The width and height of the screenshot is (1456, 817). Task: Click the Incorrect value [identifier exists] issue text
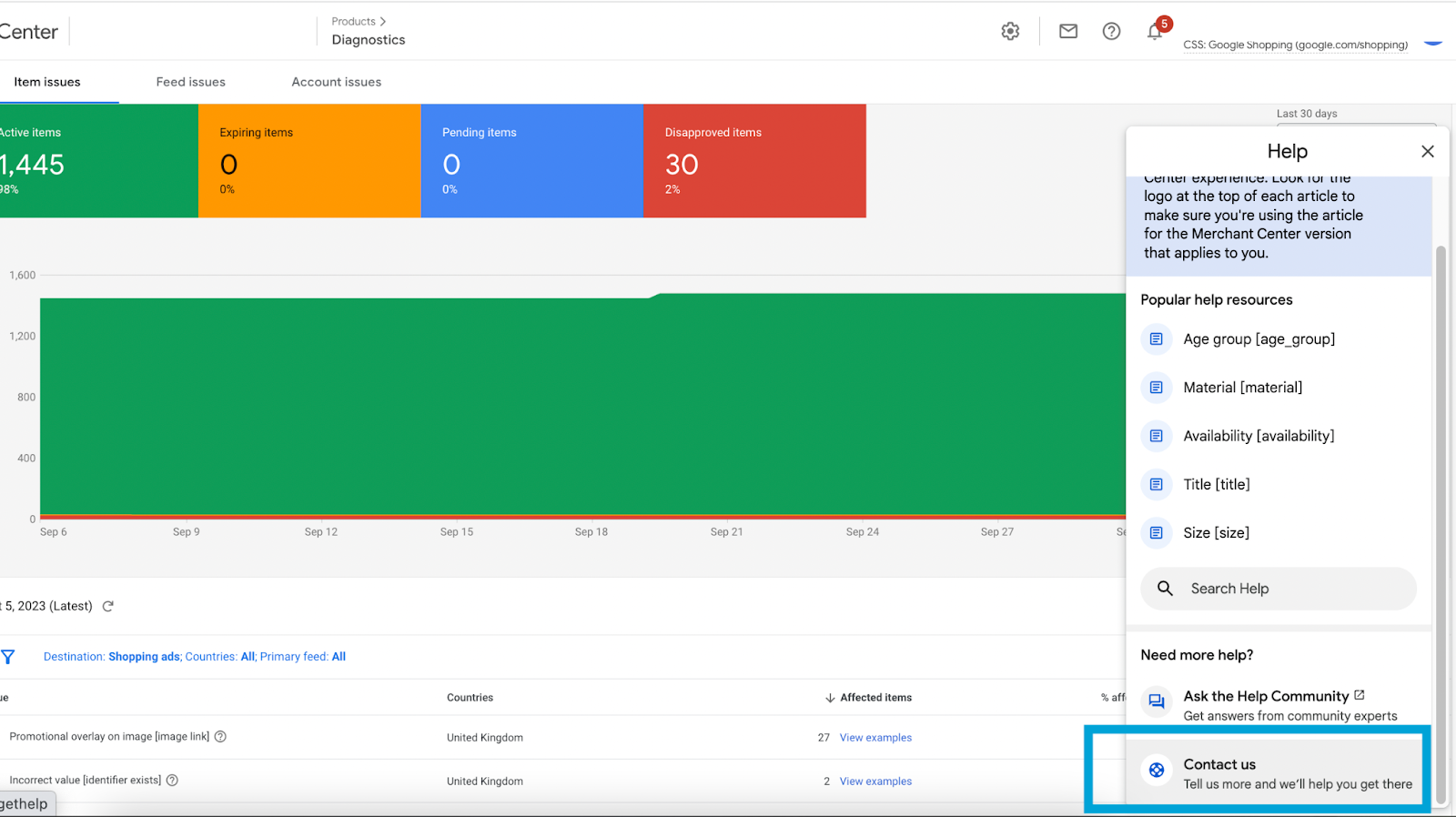[86, 780]
